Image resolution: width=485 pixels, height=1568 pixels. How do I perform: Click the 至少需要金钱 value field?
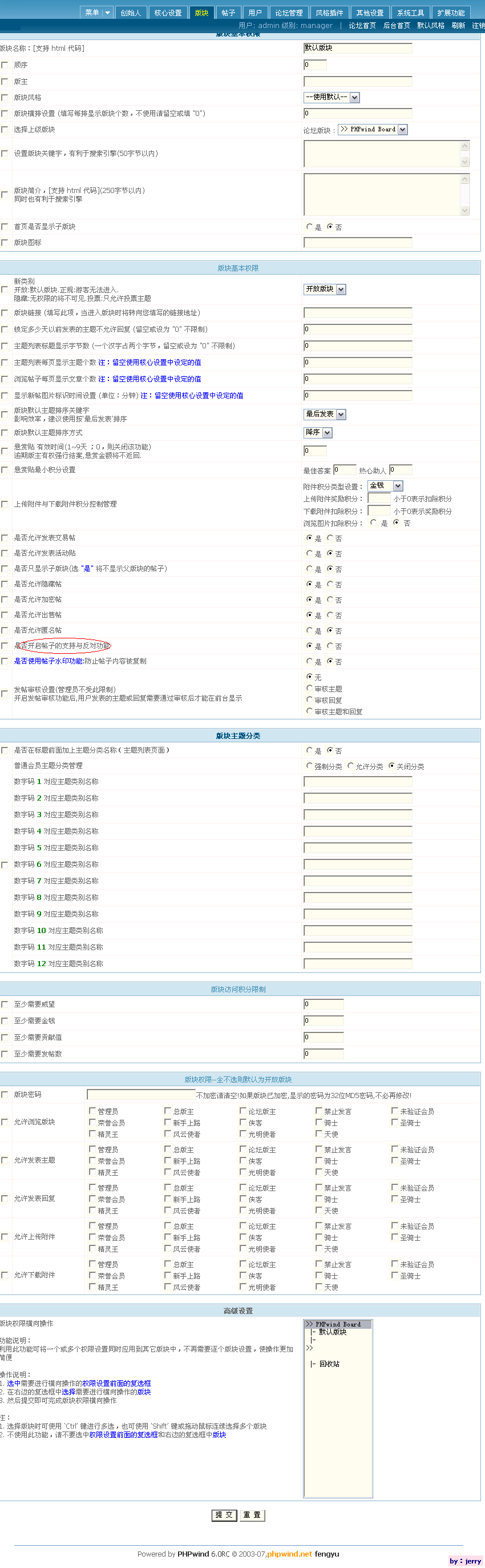pyautogui.click(x=324, y=1021)
